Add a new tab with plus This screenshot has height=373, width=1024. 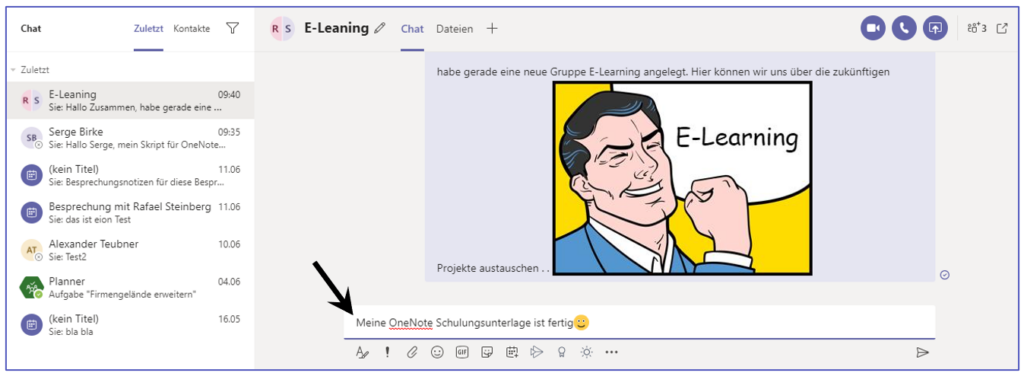(x=492, y=29)
